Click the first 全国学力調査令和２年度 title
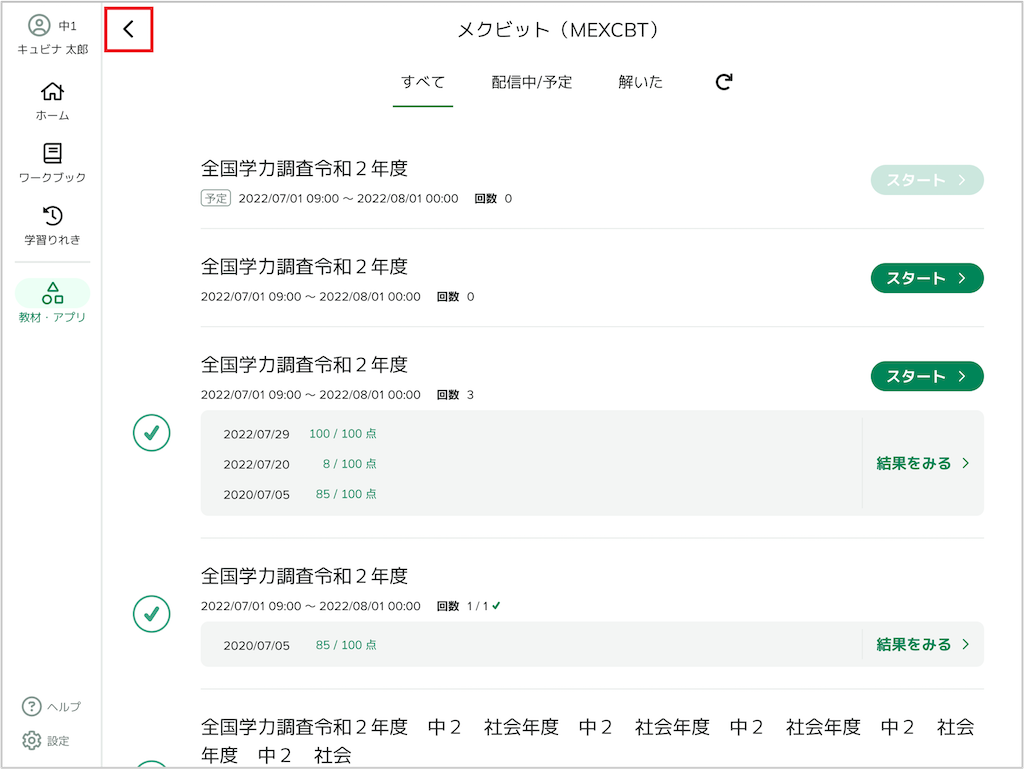This screenshot has width=1024, height=769. click(304, 168)
